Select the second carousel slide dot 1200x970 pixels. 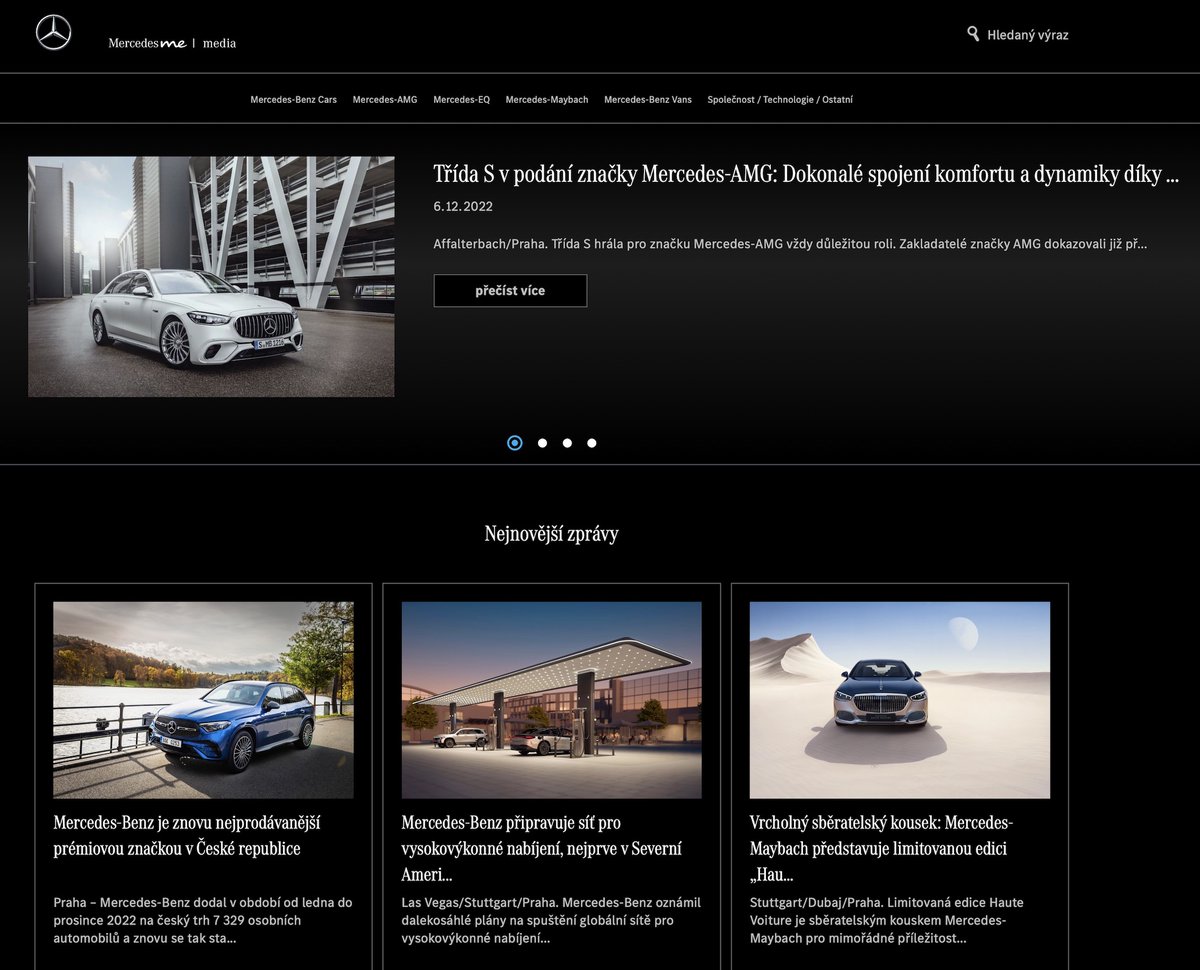click(542, 443)
